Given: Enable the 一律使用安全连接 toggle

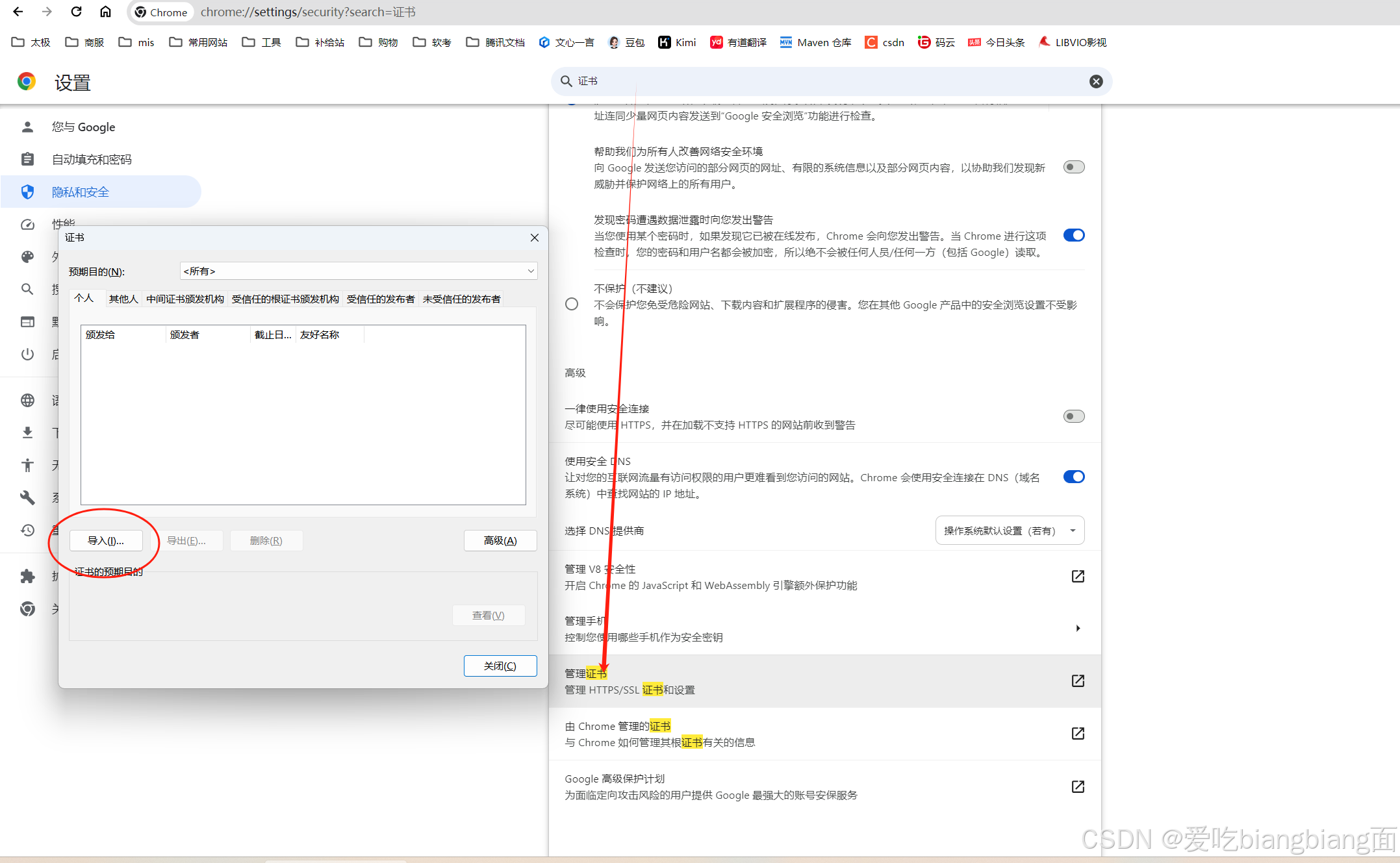Looking at the screenshot, I should pos(1073,416).
